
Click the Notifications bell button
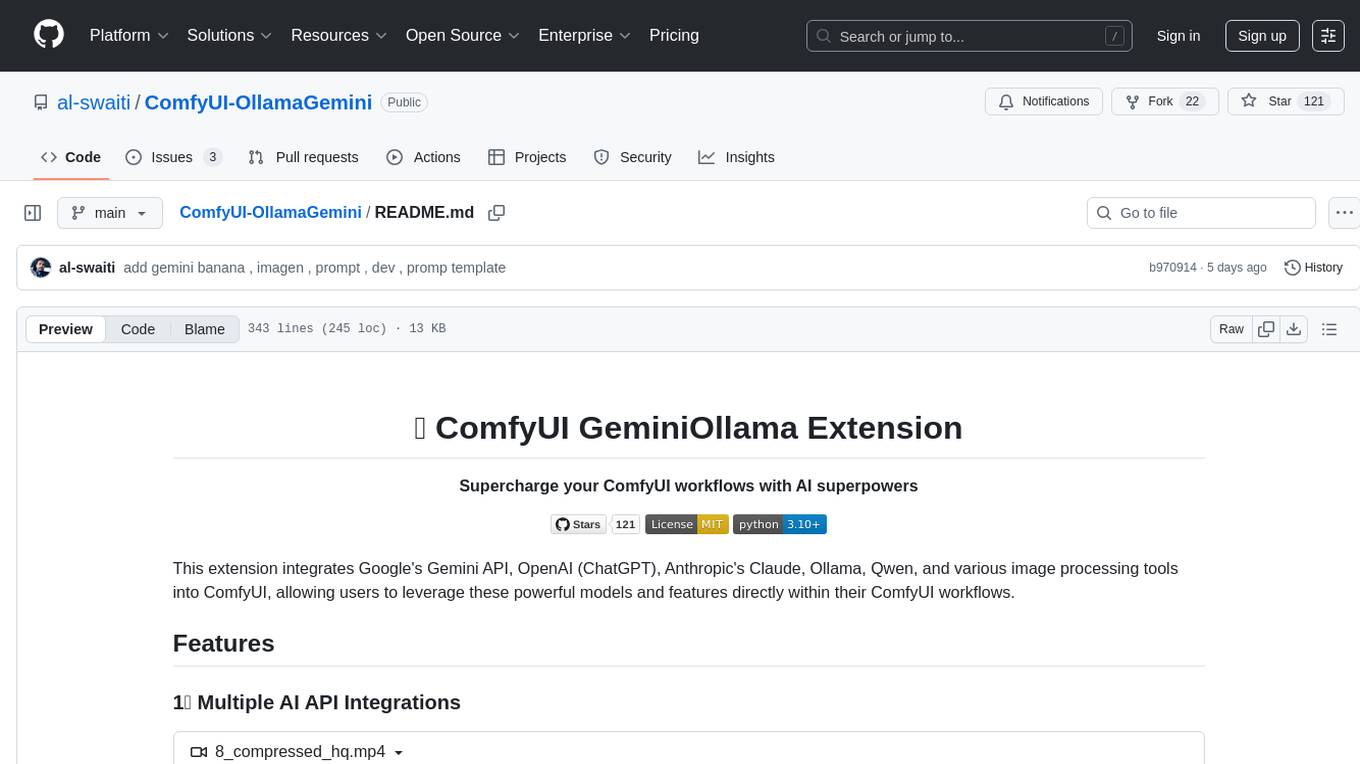point(1044,102)
